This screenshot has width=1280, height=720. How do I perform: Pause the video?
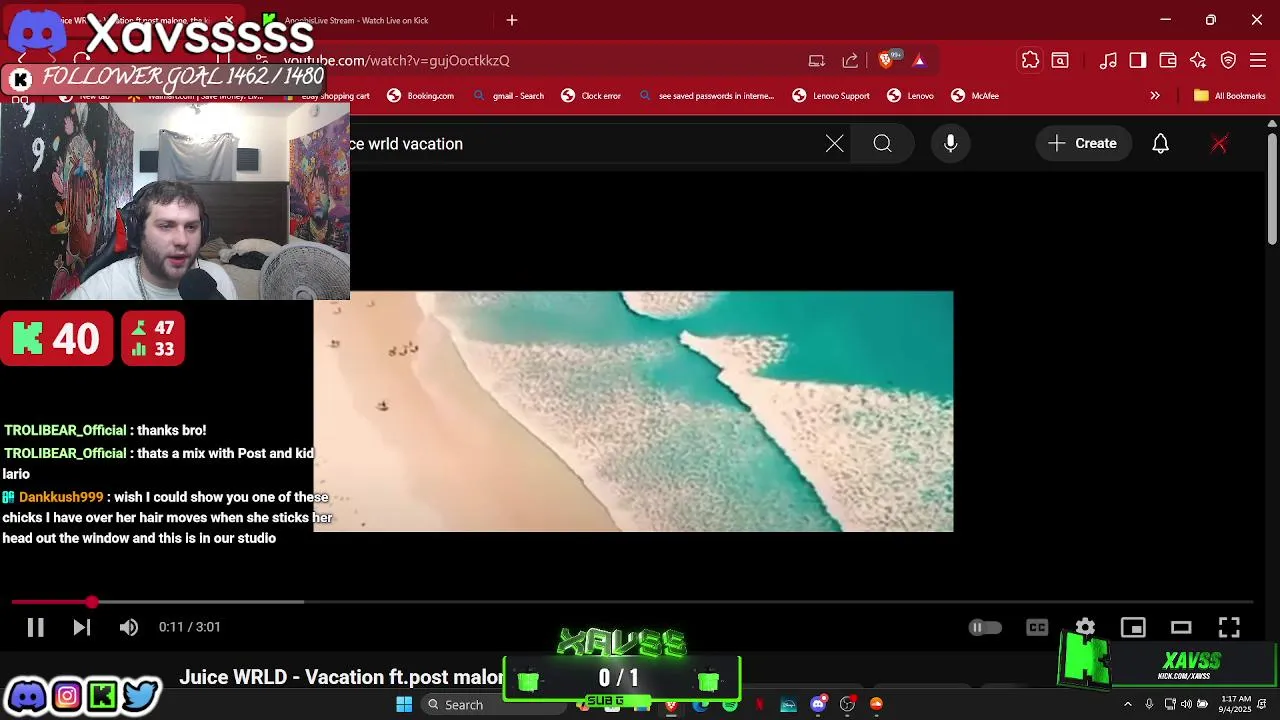[35, 627]
